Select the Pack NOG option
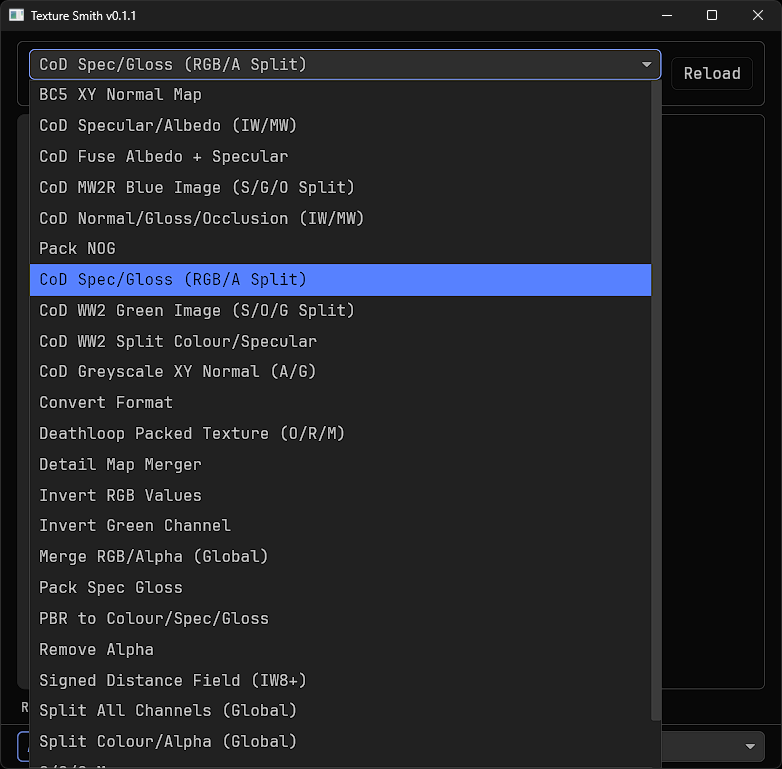Viewport: 782px width, 769px height. point(341,249)
